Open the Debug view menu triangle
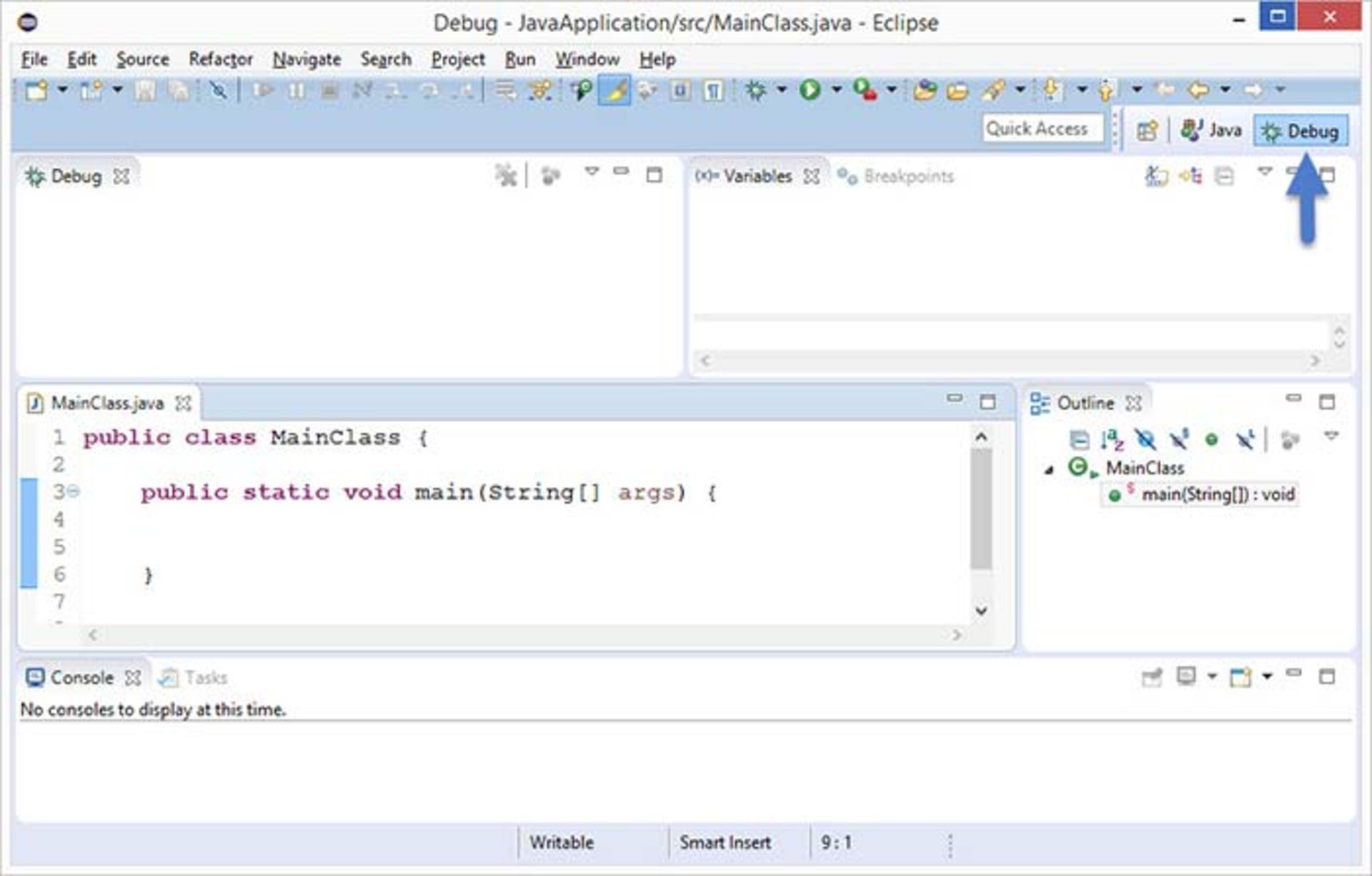Viewport: 1372px width, 876px height. click(591, 171)
